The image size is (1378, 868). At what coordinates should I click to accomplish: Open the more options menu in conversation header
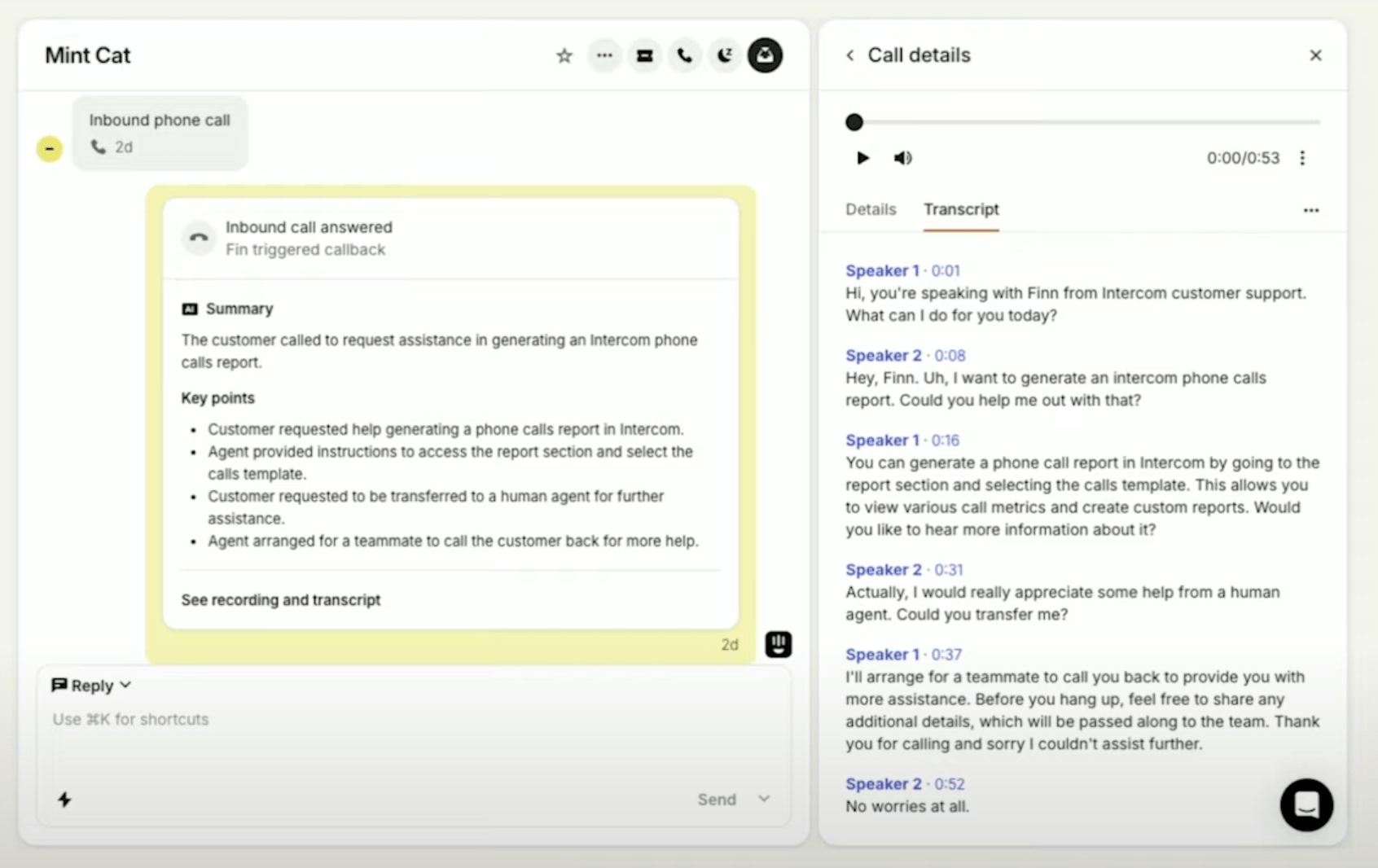[x=604, y=55]
